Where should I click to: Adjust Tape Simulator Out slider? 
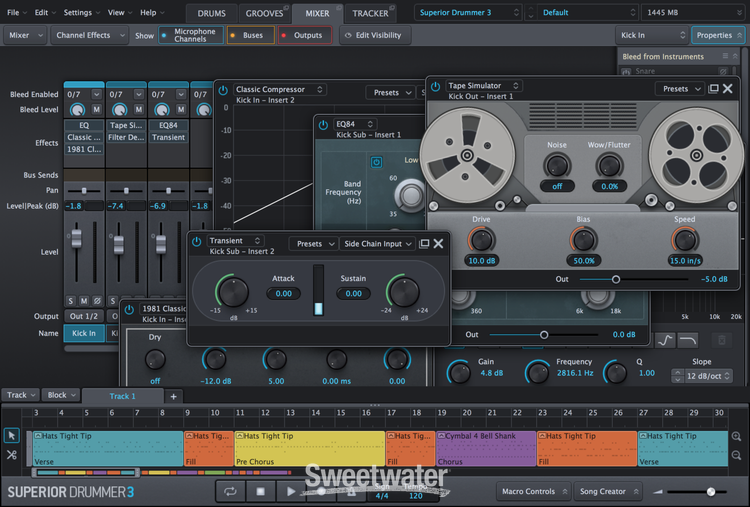click(x=616, y=279)
